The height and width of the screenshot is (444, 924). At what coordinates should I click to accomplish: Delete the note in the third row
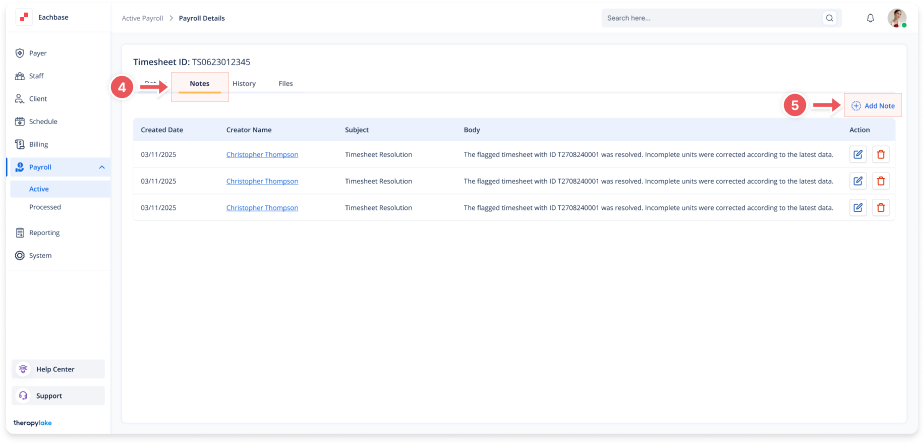coord(881,208)
